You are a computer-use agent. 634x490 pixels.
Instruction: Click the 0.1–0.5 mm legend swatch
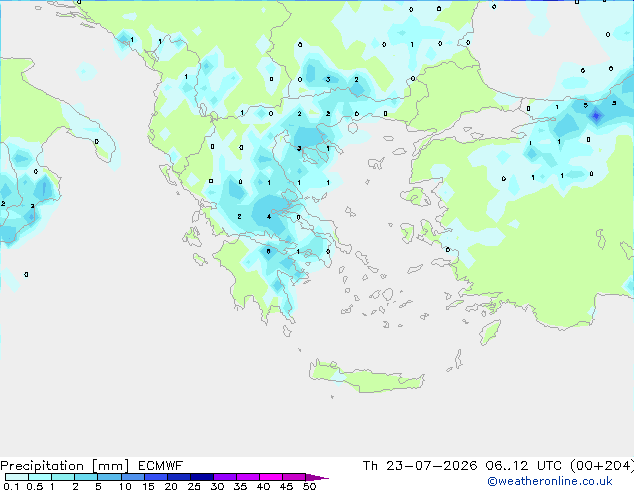tap(17, 477)
